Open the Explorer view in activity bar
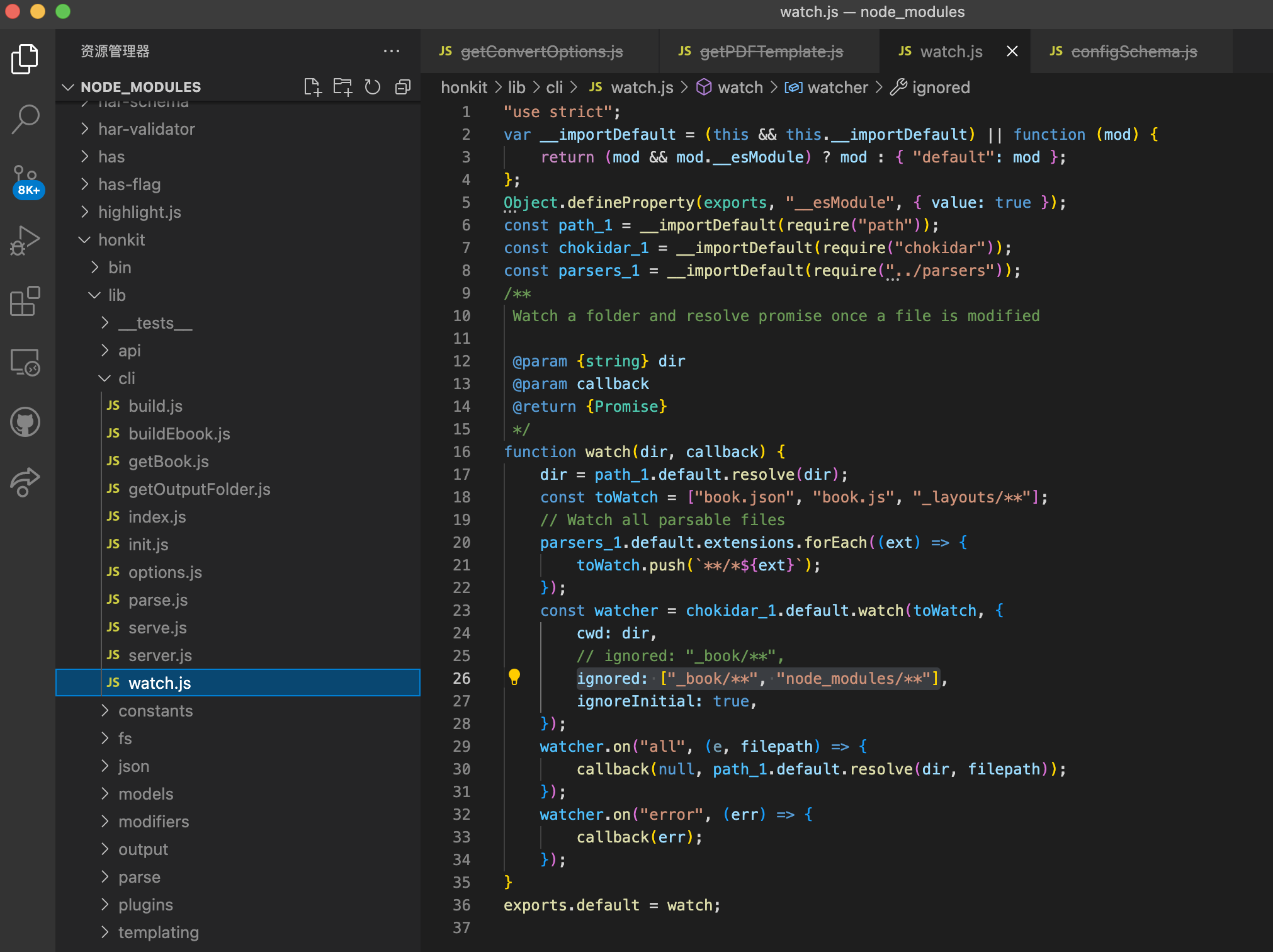The width and height of the screenshot is (1273, 952). [25, 59]
